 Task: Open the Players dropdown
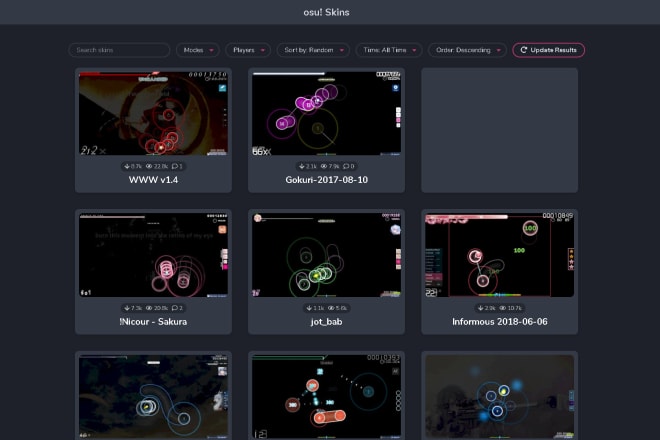coord(248,50)
